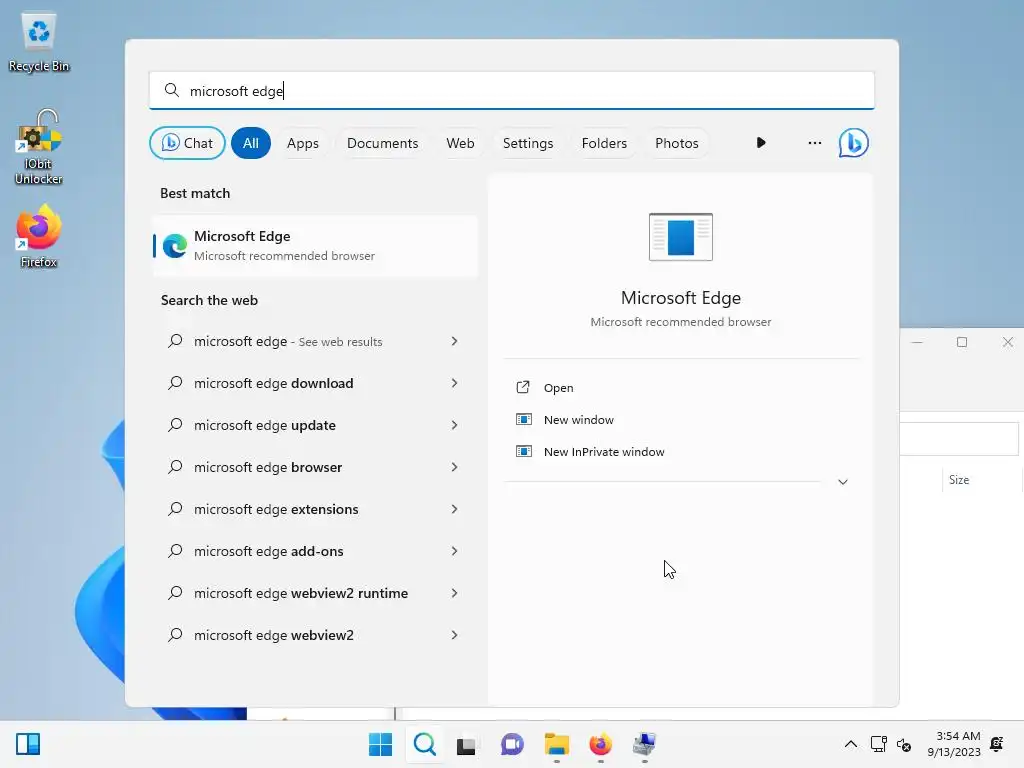Open the Widgets icon at taskbar left
This screenshot has width=1024, height=768.
28,744
